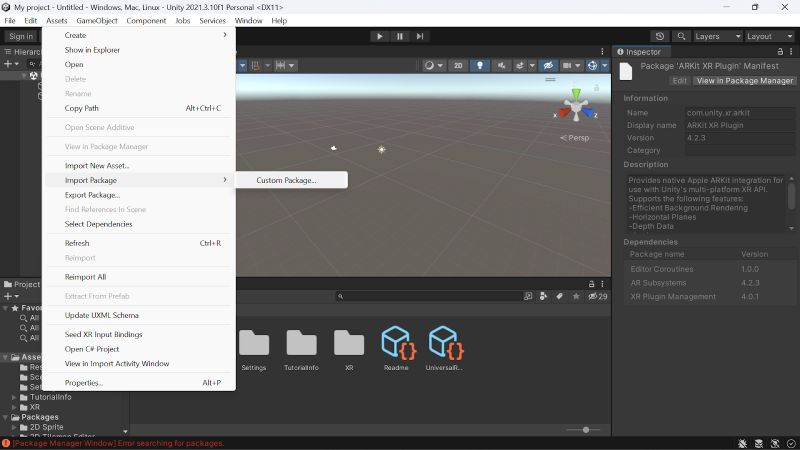Screen dimensions: 800x450
Task: Toggle scene lighting bulb icon
Action: (480, 65)
